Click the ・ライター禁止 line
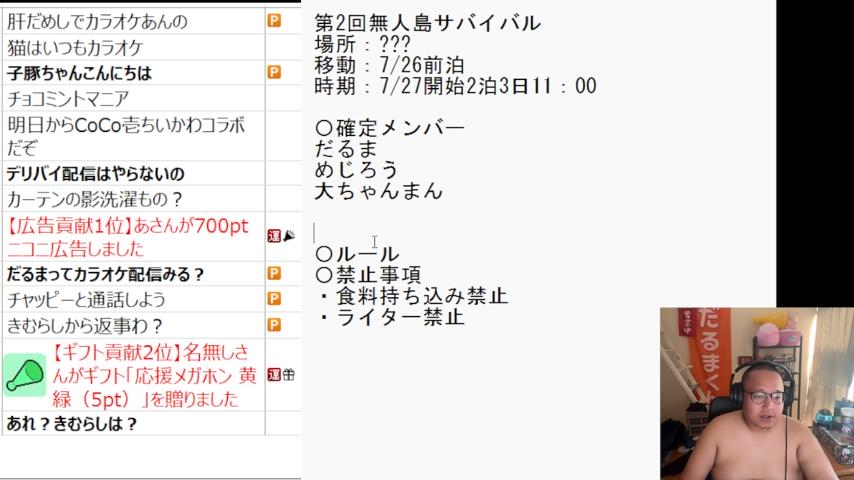Image resolution: width=854 pixels, height=480 pixels. click(x=391, y=317)
